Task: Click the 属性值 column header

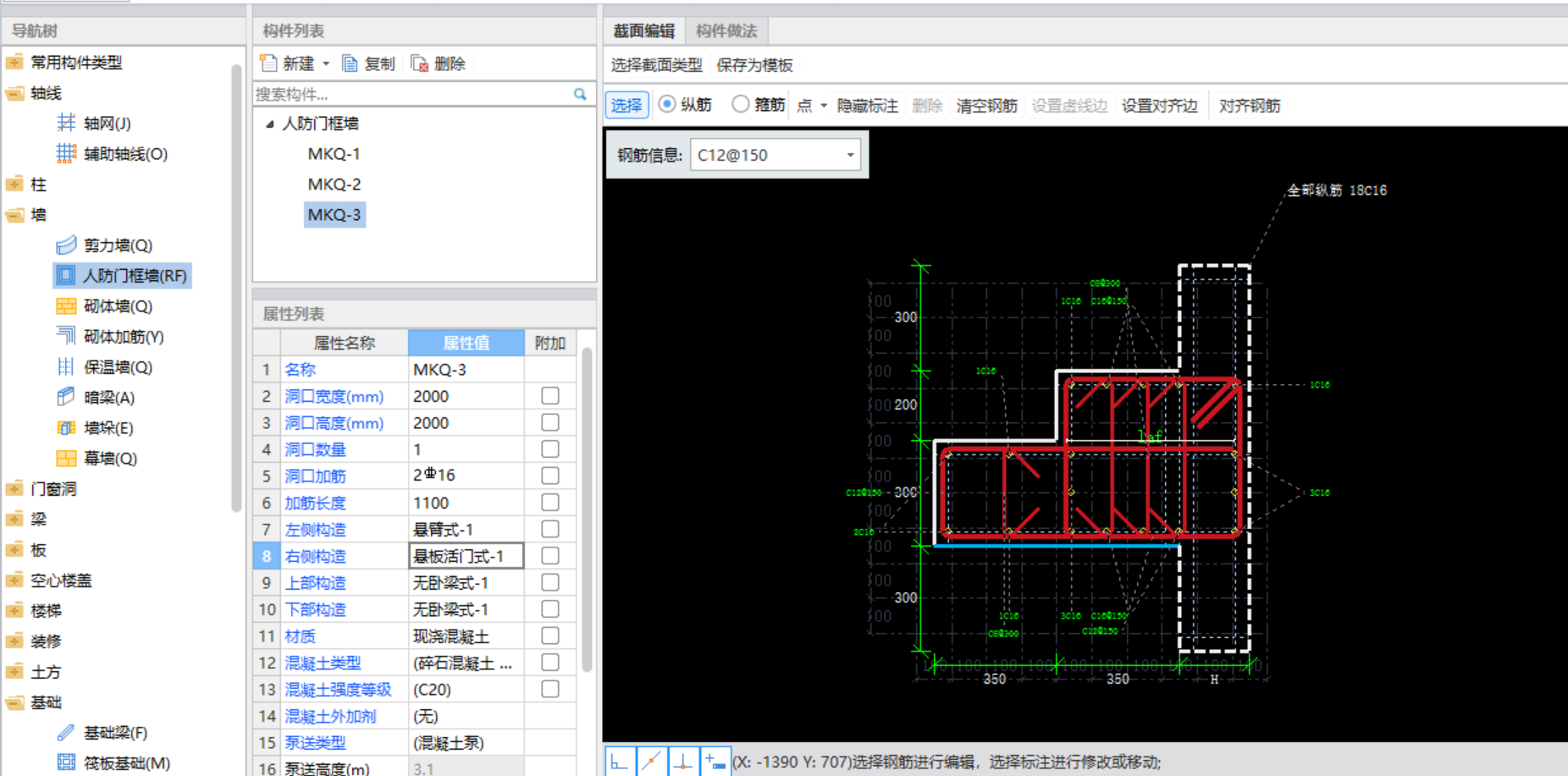Action: point(467,343)
